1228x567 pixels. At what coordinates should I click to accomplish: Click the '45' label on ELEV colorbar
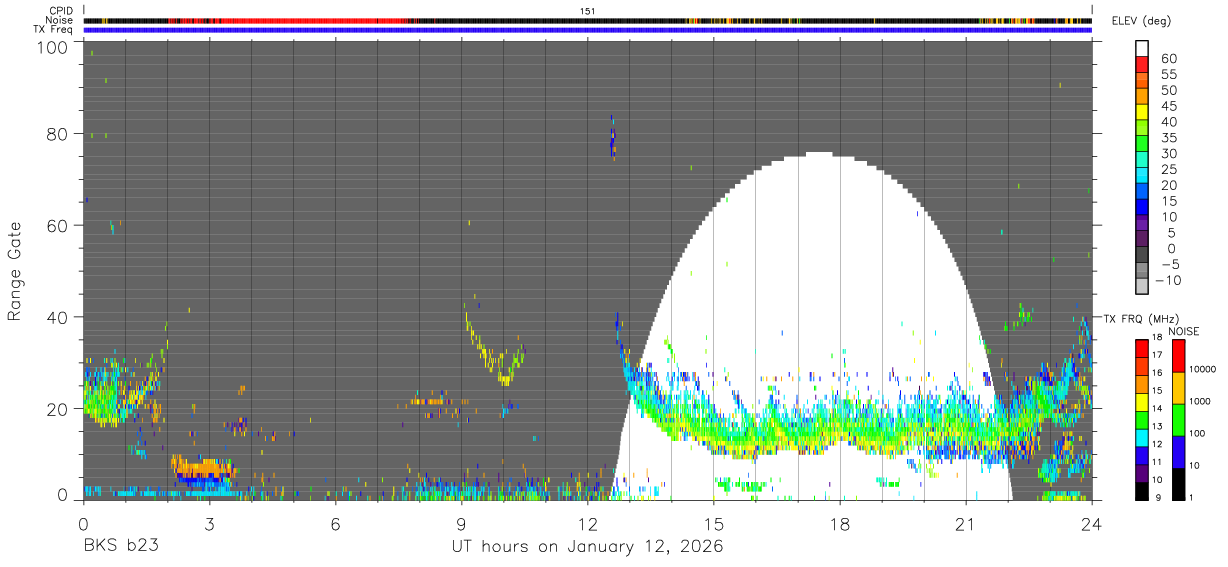tap(1167, 106)
